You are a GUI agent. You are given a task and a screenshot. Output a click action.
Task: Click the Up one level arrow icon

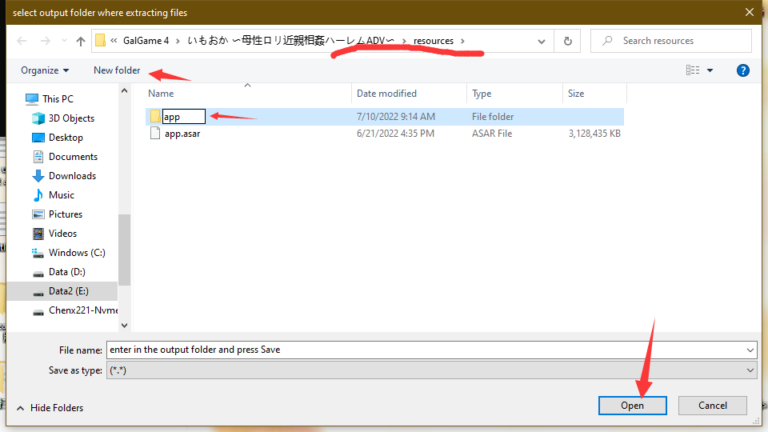(80, 41)
